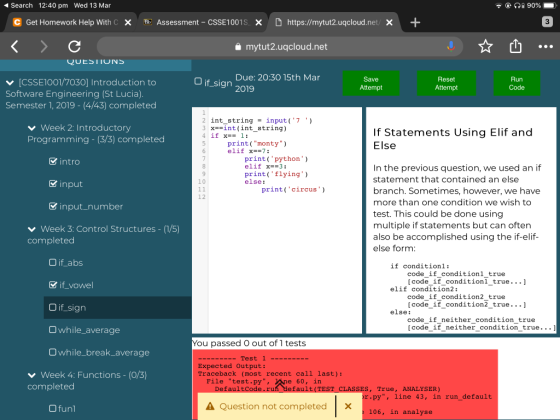Switch to Get Homework Help tab
The height and width of the screenshot is (420, 560).
[x=71, y=22]
